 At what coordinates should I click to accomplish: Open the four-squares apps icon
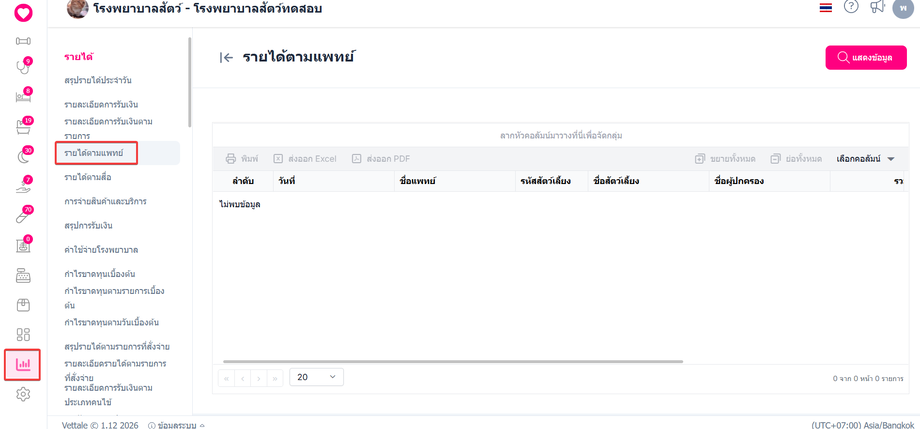point(23,335)
